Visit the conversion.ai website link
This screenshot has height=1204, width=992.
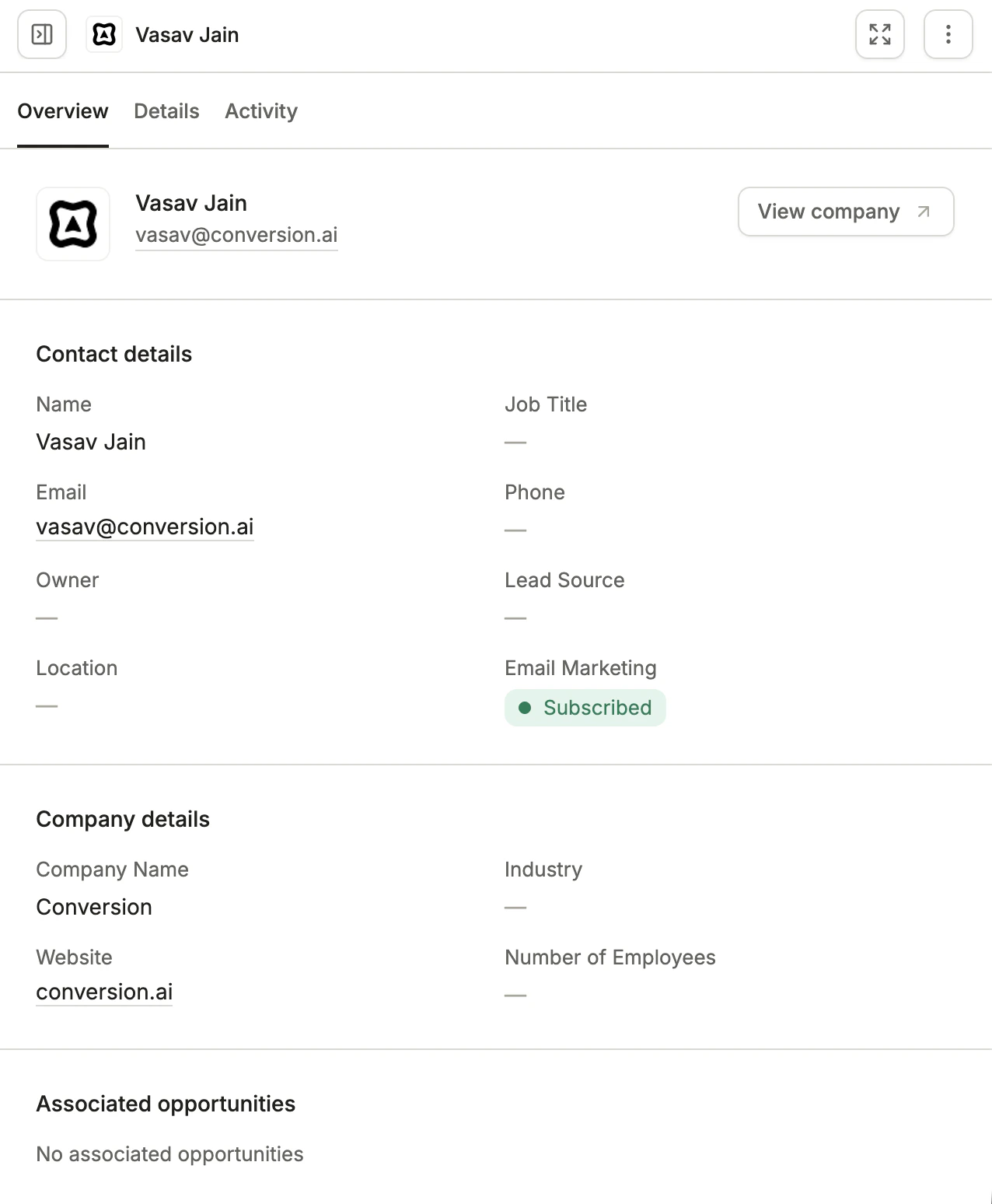[103, 992]
